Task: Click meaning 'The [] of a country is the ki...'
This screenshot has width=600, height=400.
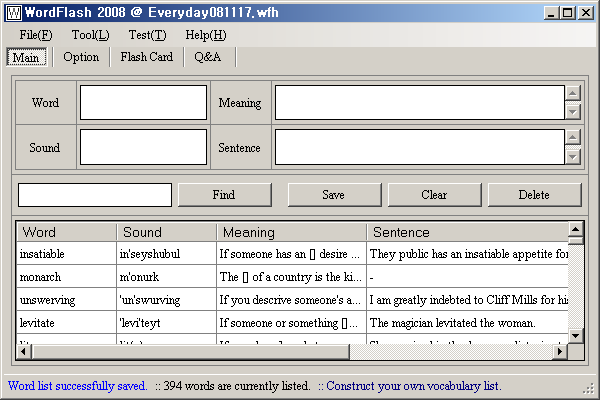Action: [290, 277]
